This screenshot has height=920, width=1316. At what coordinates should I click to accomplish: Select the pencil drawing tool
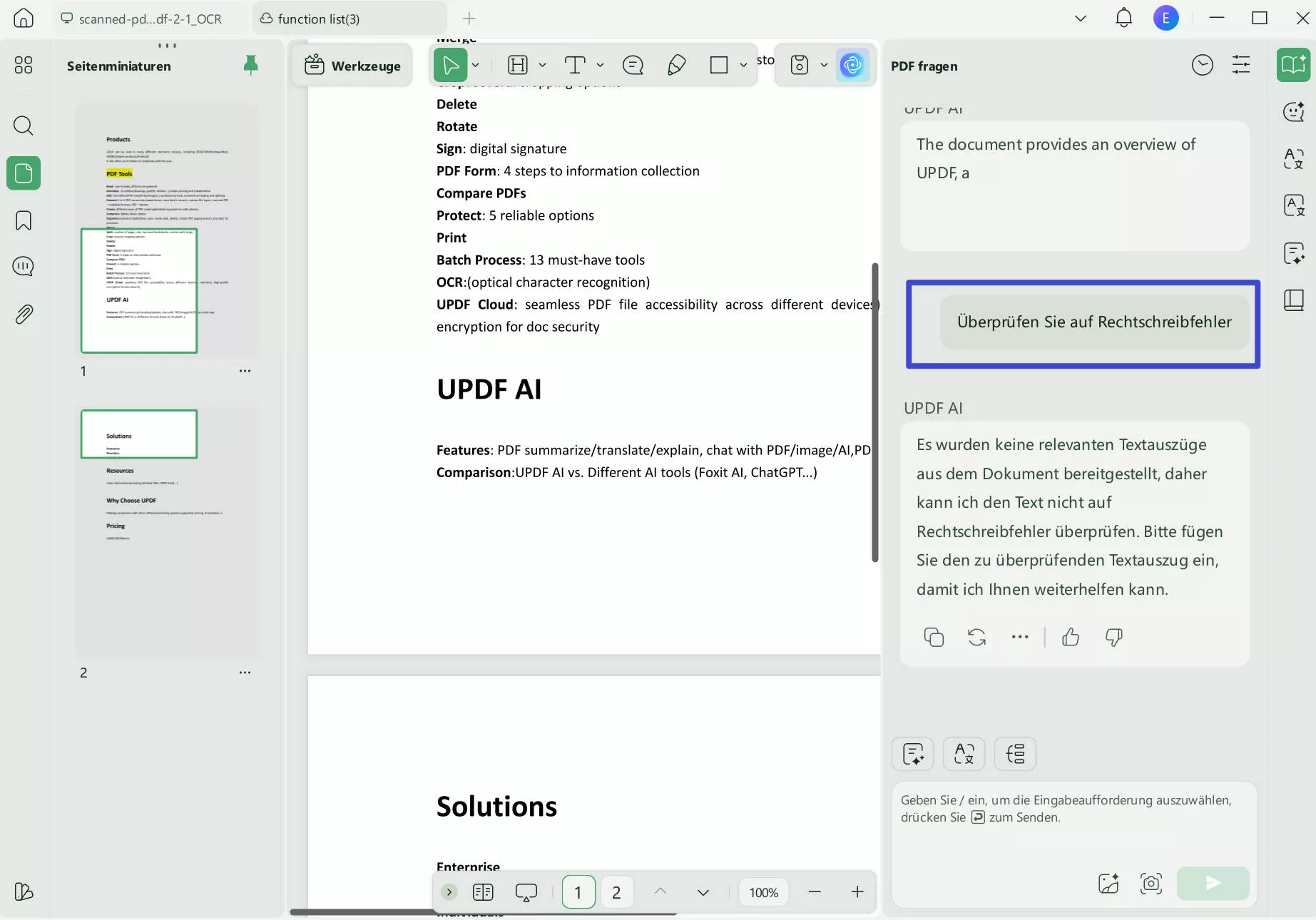[x=676, y=66]
